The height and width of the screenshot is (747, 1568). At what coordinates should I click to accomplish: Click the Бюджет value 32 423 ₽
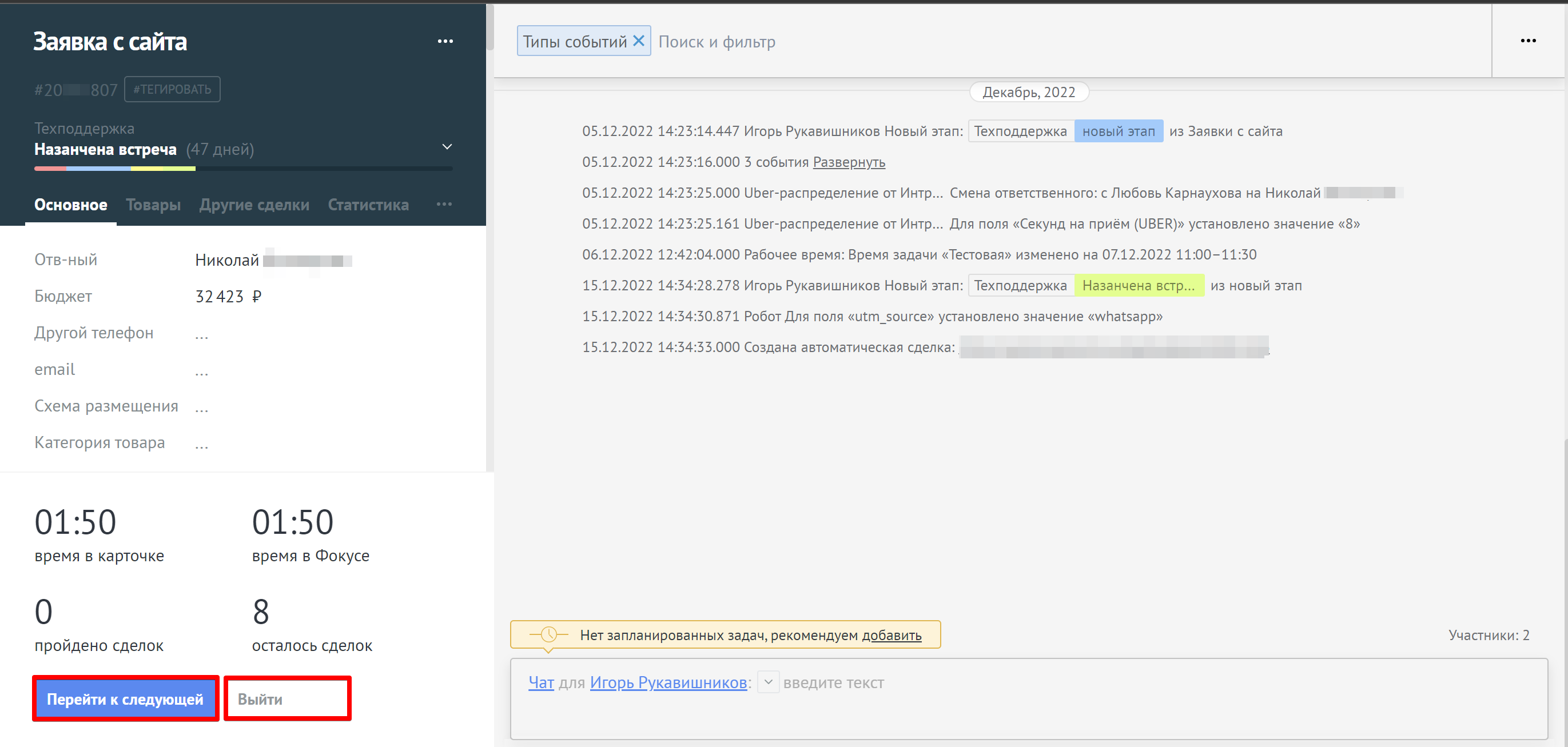click(x=228, y=297)
